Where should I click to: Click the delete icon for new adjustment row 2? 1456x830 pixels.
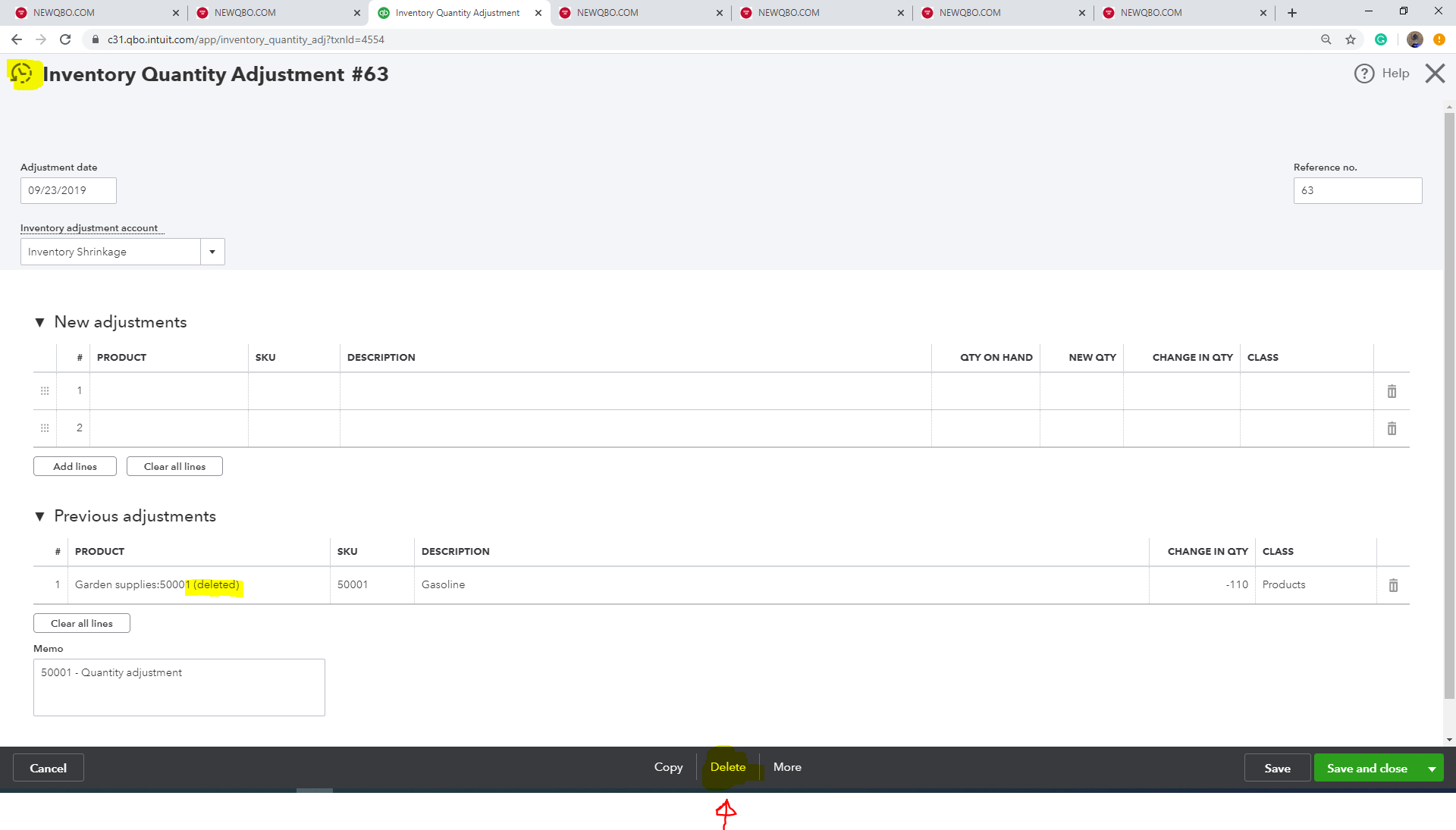pyautogui.click(x=1392, y=428)
